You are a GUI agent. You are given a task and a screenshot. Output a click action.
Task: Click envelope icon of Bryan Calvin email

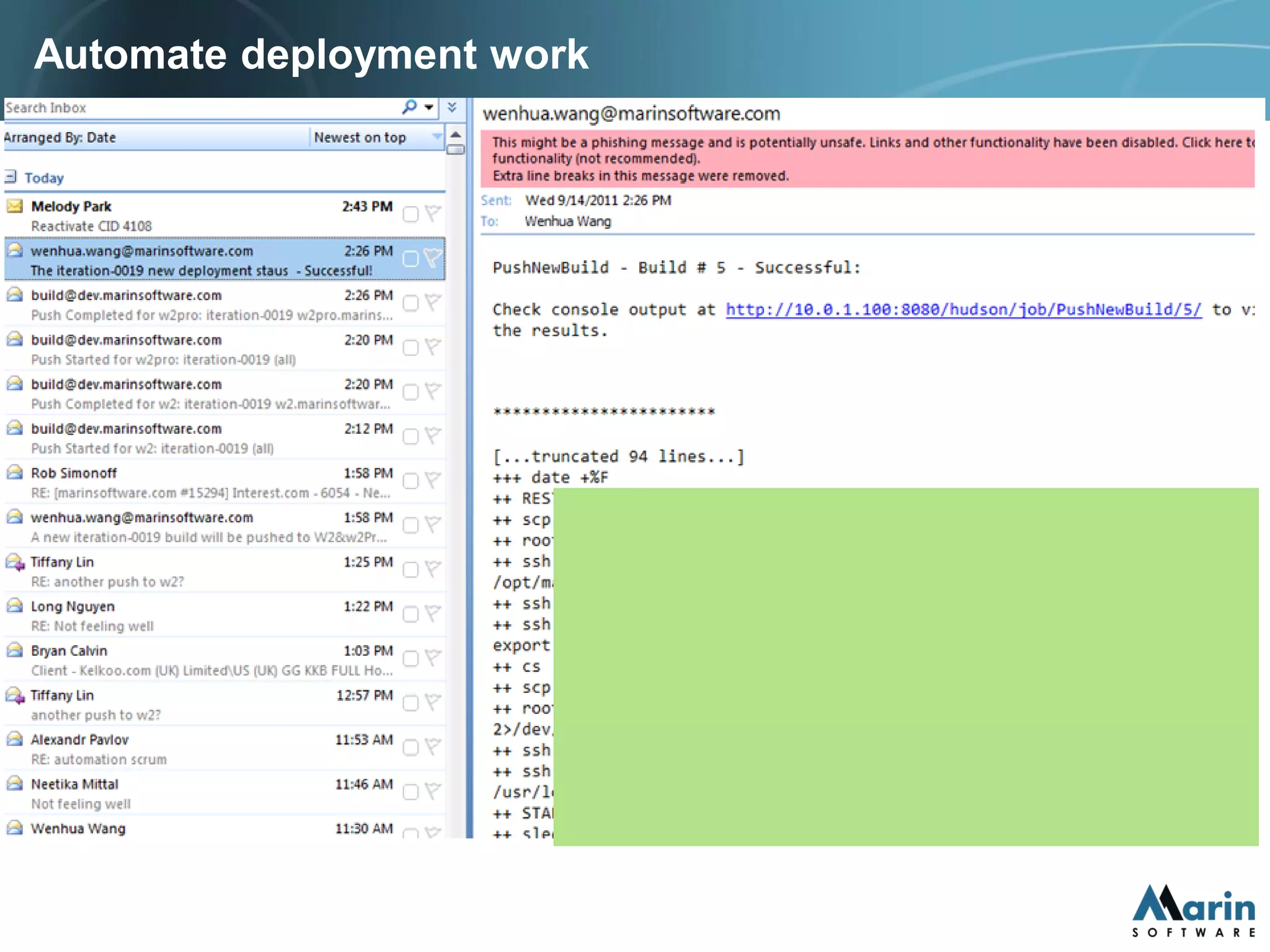pyautogui.click(x=15, y=650)
